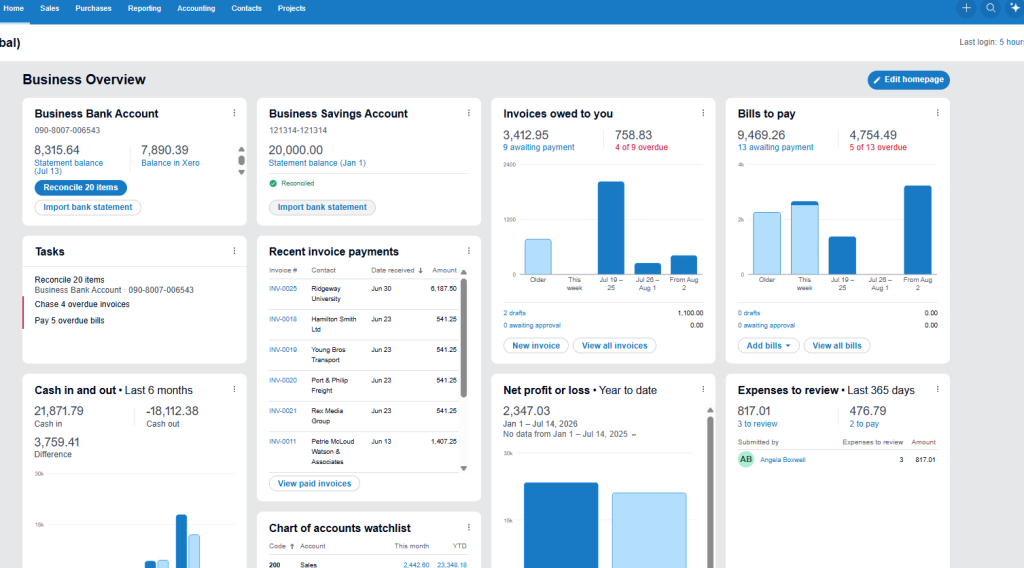Viewport: 1024px width, 568px height.
Task: Click View all bills button
Action: pos(837,345)
